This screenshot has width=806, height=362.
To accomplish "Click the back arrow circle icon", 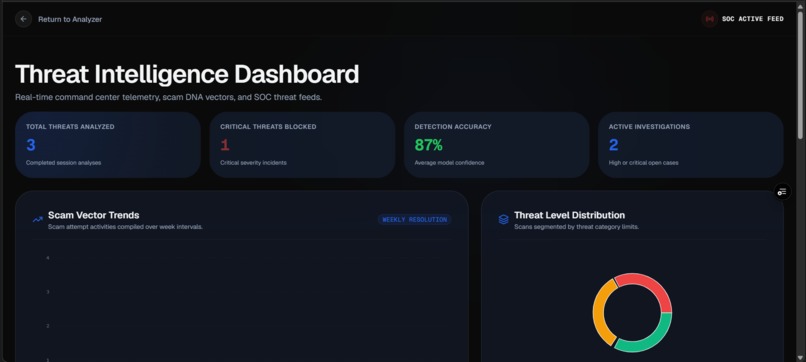I will tap(23, 19).
